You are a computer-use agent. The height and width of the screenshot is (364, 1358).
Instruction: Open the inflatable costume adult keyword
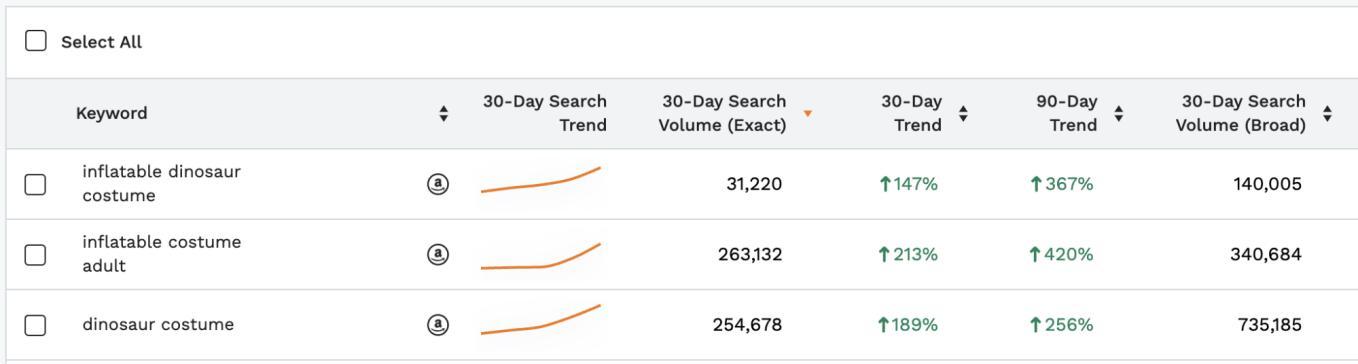click(161, 254)
